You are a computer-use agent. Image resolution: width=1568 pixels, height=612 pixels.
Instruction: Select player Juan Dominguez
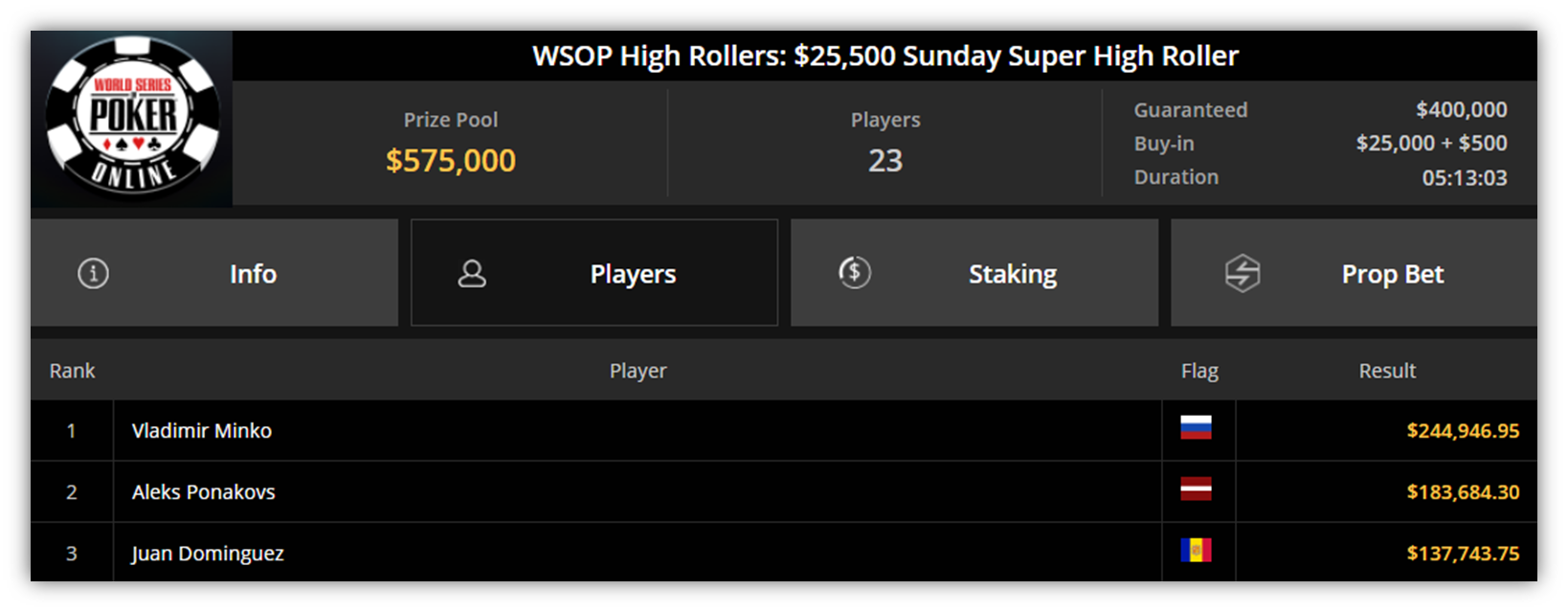click(x=208, y=554)
